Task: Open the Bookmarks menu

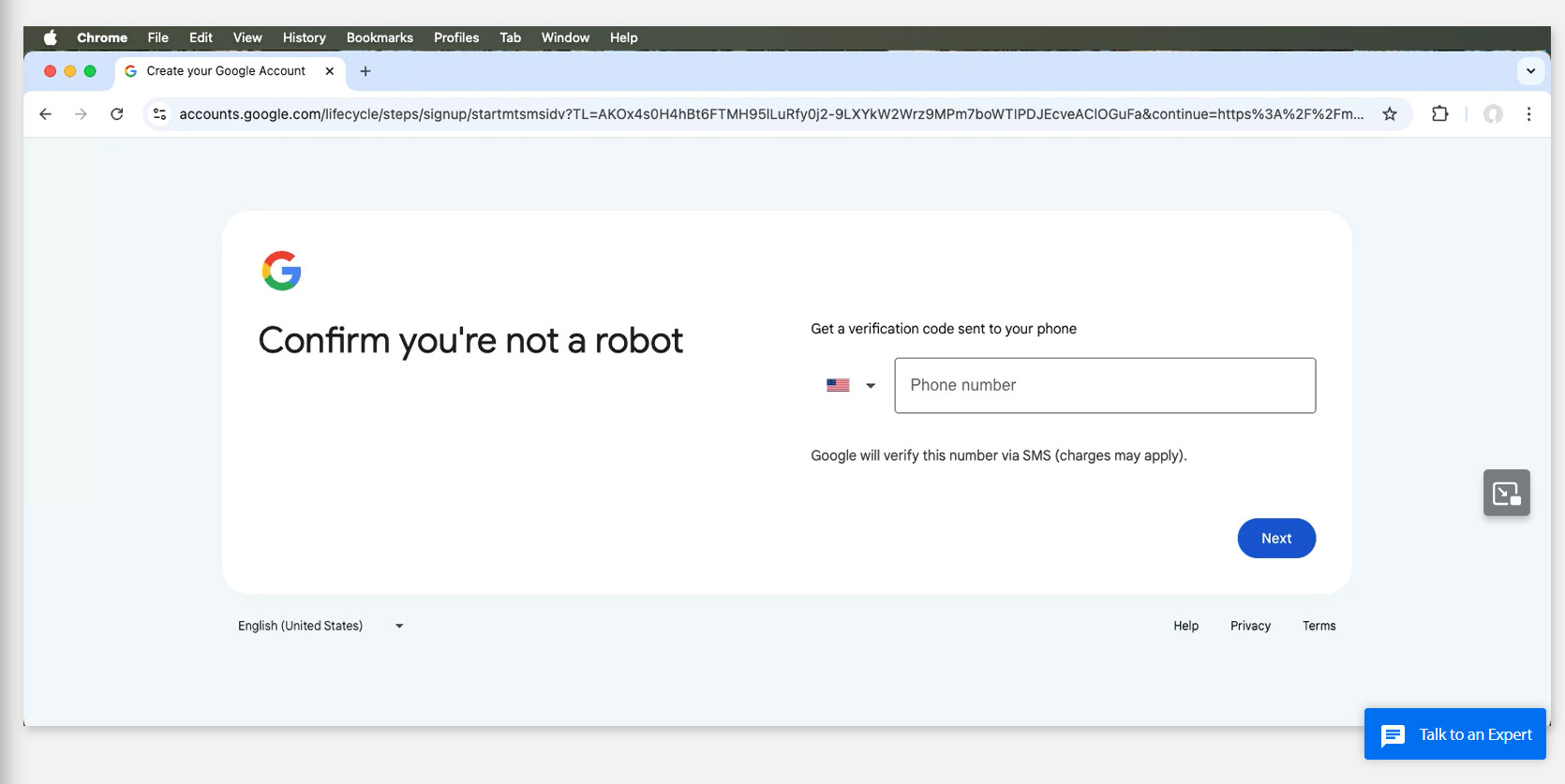Action: [x=380, y=37]
